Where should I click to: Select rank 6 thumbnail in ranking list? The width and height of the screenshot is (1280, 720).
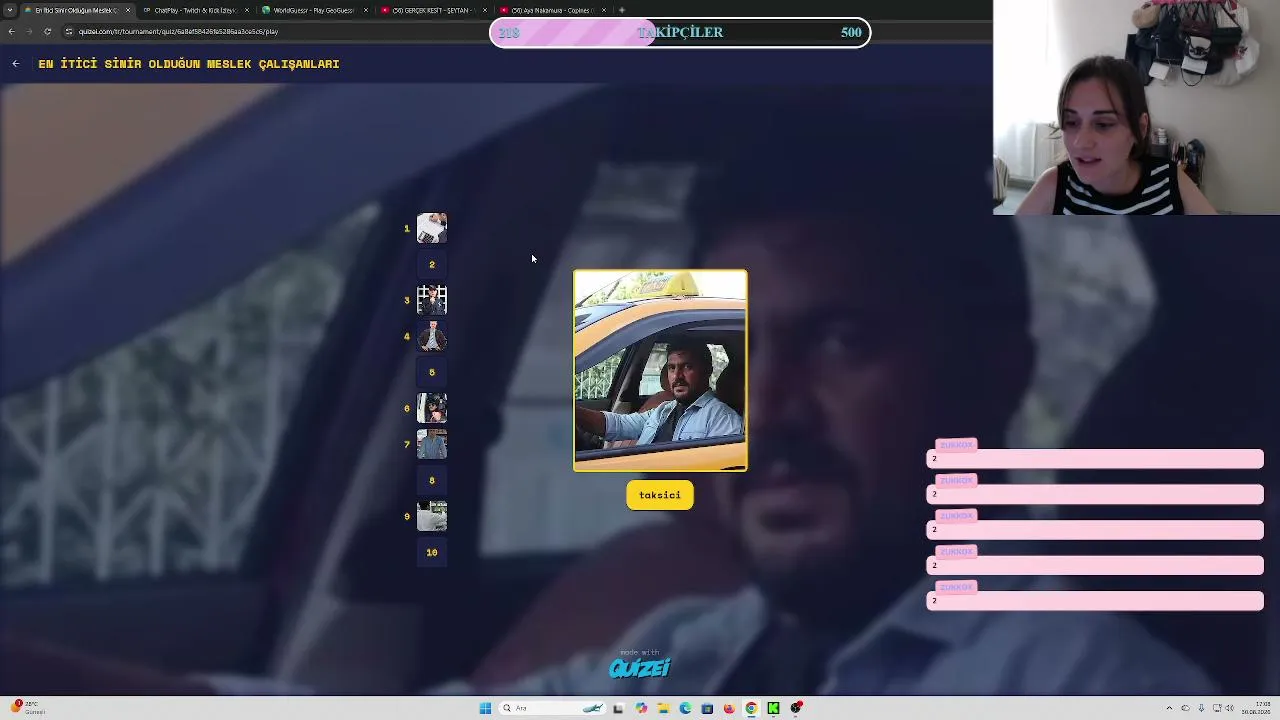pos(432,408)
